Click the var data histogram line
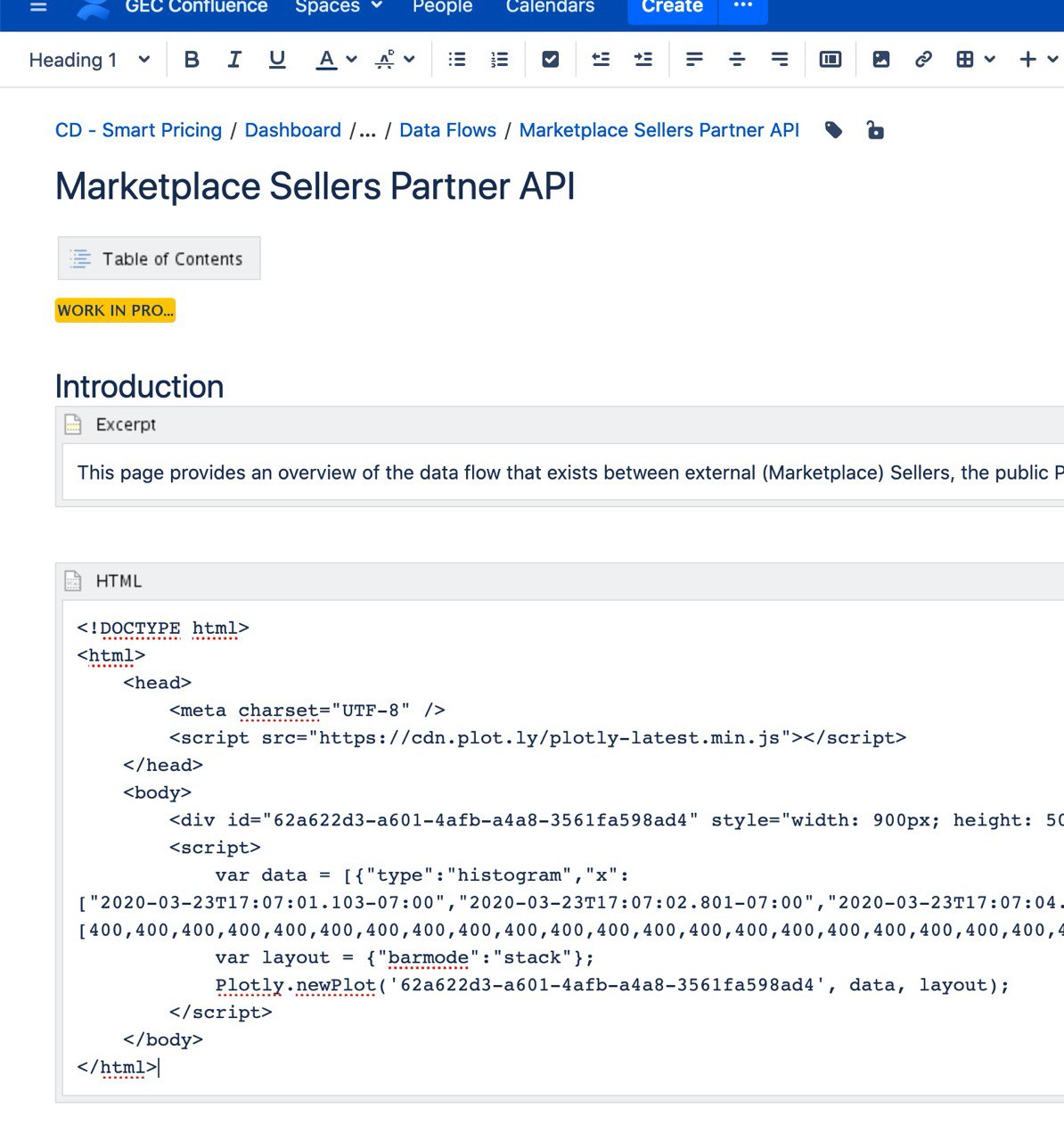The height and width of the screenshot is (1141, 1064). point(422,875)
